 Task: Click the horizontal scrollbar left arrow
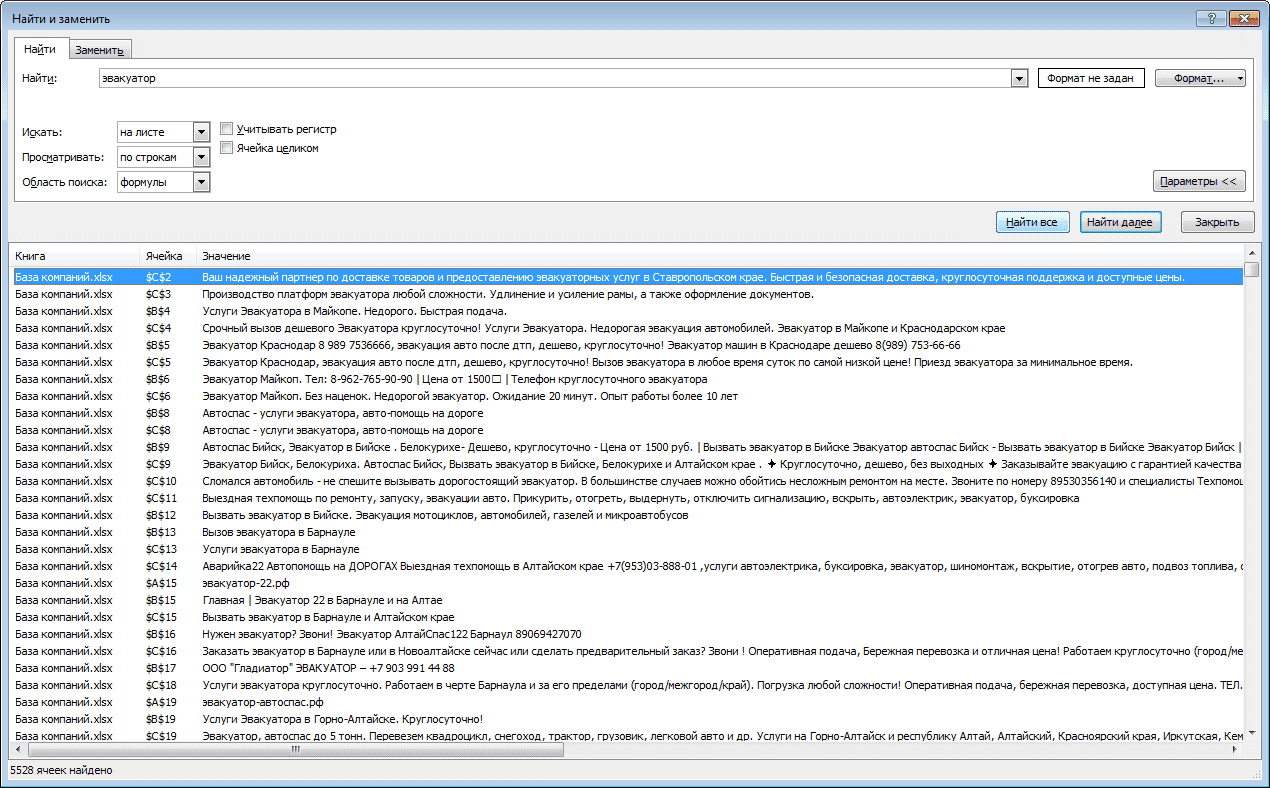click(x=19, y=749)
